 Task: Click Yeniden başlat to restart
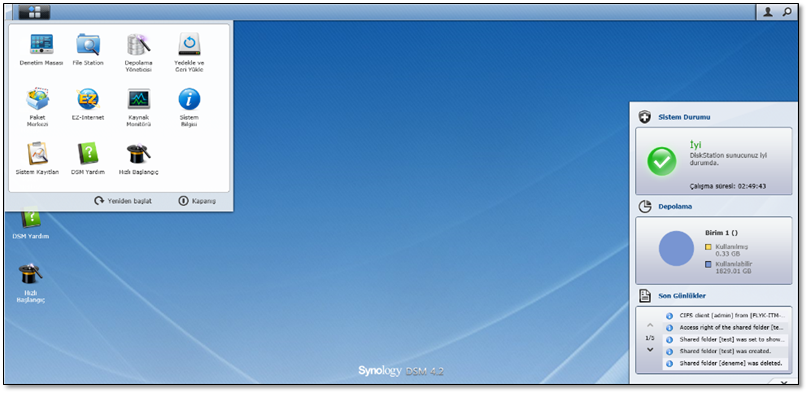123,201
